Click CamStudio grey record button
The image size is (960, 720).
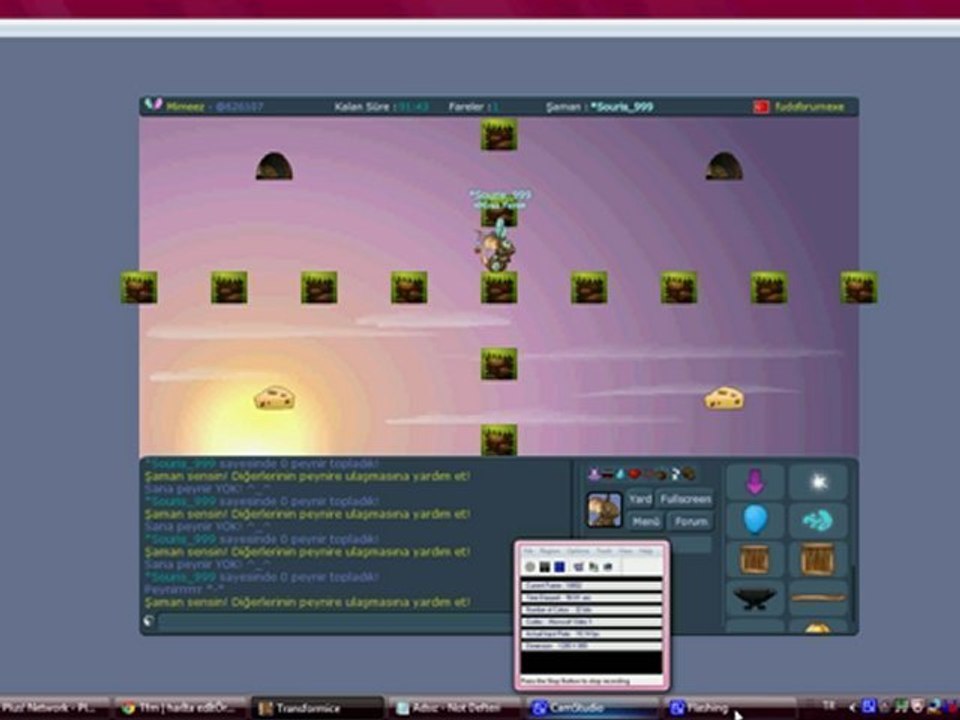[x=530, y=568]
